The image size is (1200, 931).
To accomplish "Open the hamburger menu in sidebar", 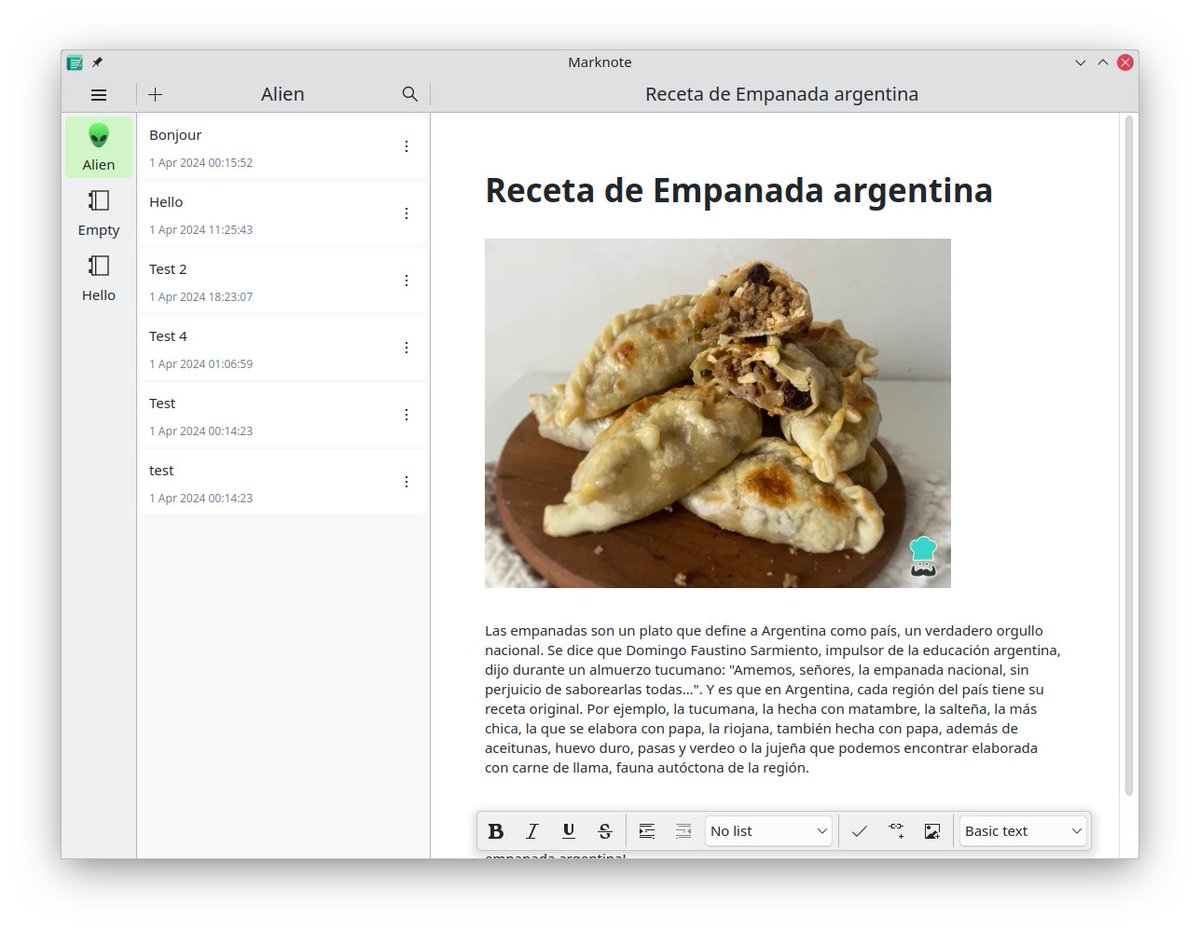I will pyautogui.click(x=98, y=95).
